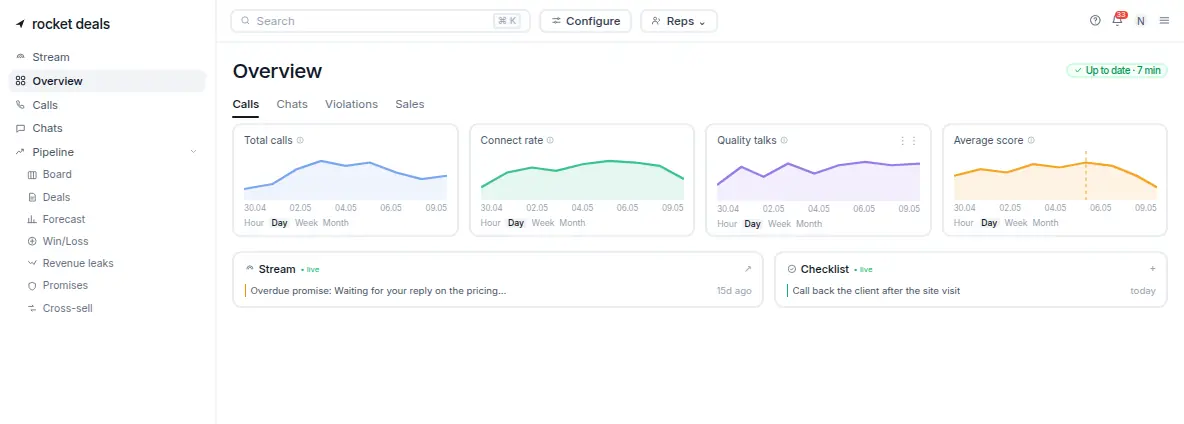Switch to the Sales tab

point(410,104)
